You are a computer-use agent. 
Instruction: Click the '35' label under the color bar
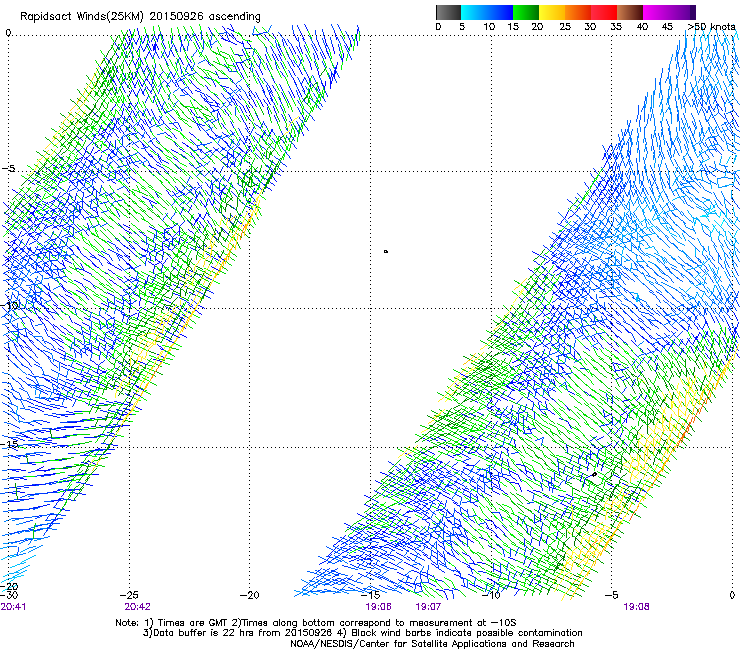click(616, 27)
